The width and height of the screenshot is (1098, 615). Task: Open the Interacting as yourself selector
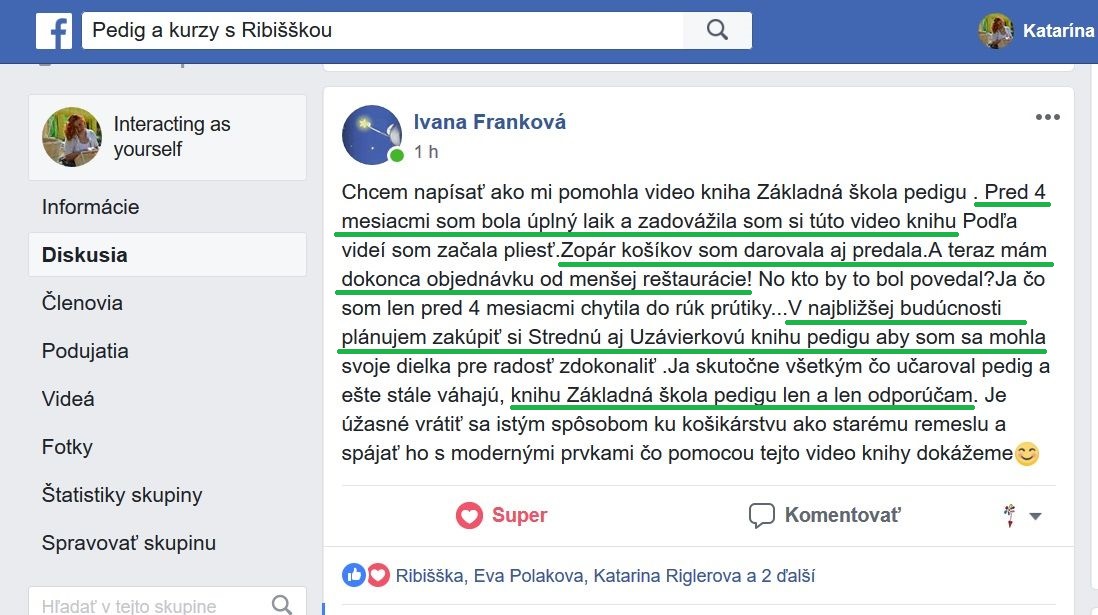pos(167,137)
